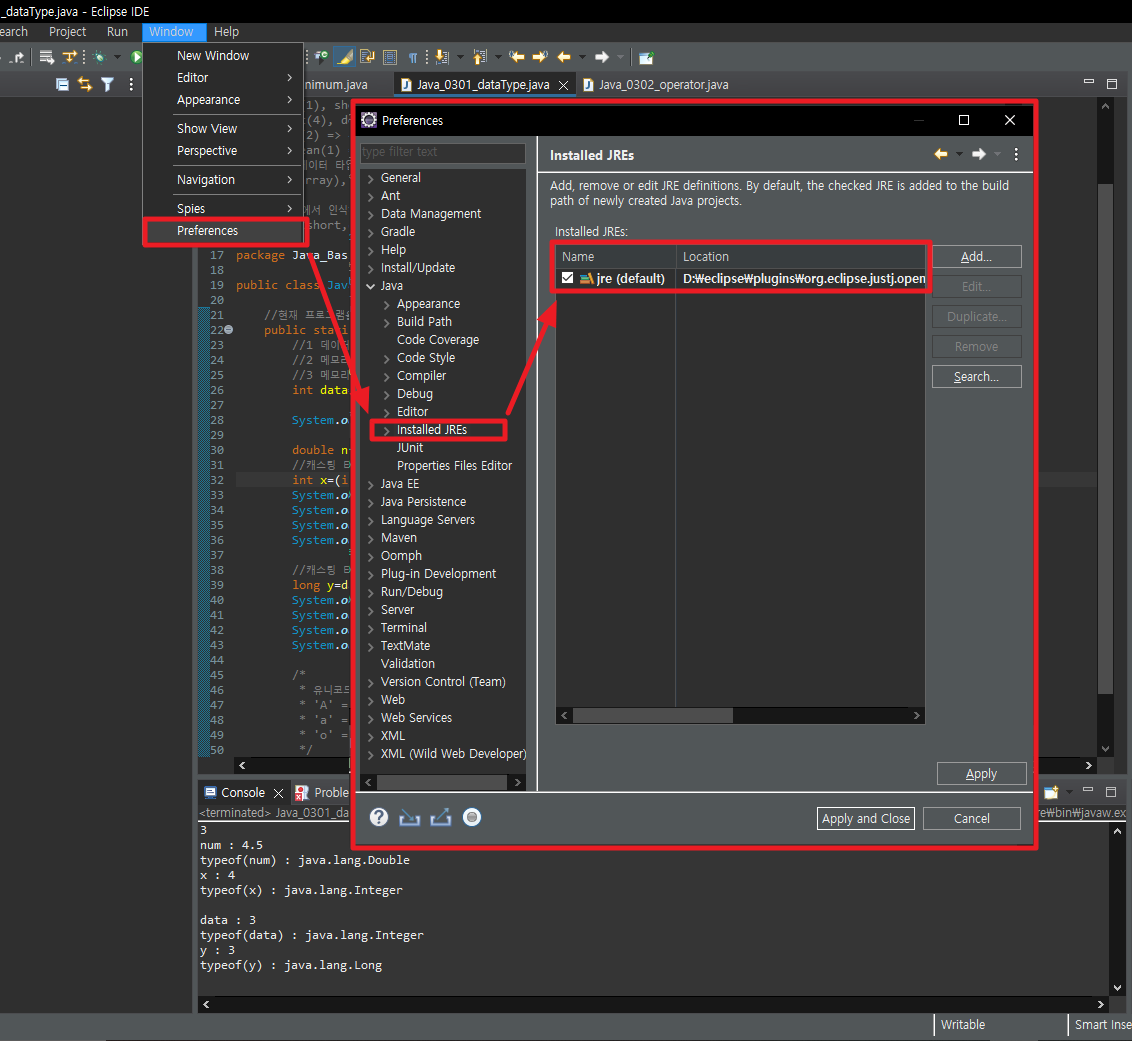
Task: Click the type filter text field
Action: tap(443, 152)
